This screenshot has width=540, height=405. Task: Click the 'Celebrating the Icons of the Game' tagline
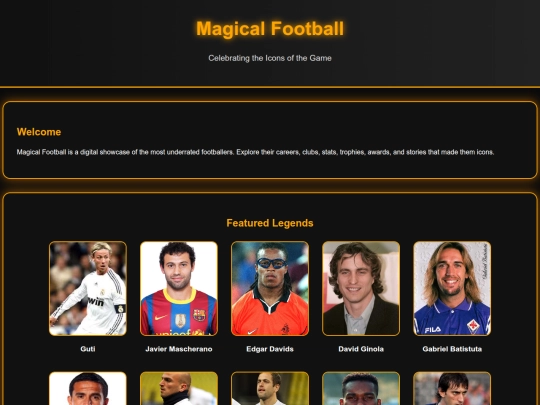[270, 58]
